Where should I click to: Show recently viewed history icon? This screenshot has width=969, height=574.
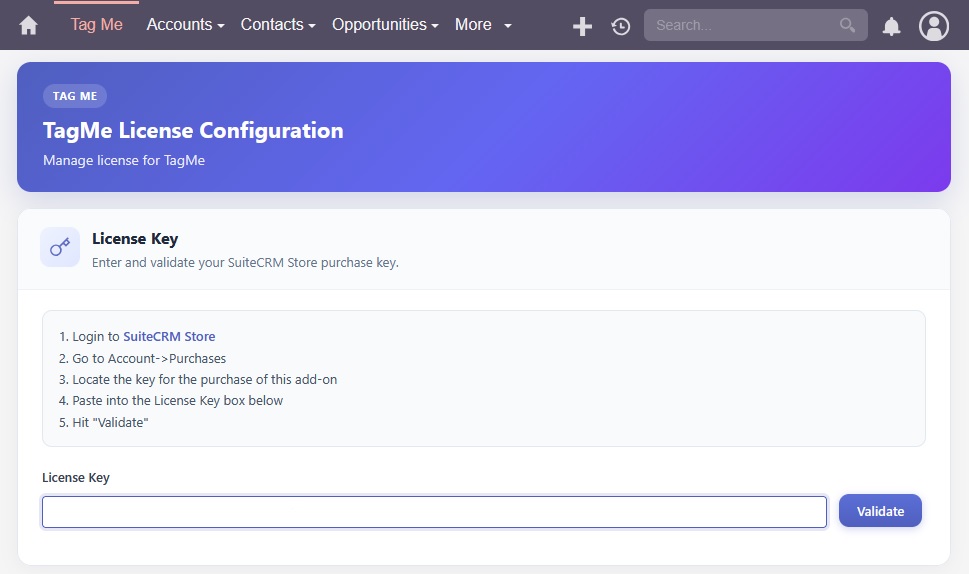coord(620,26)
